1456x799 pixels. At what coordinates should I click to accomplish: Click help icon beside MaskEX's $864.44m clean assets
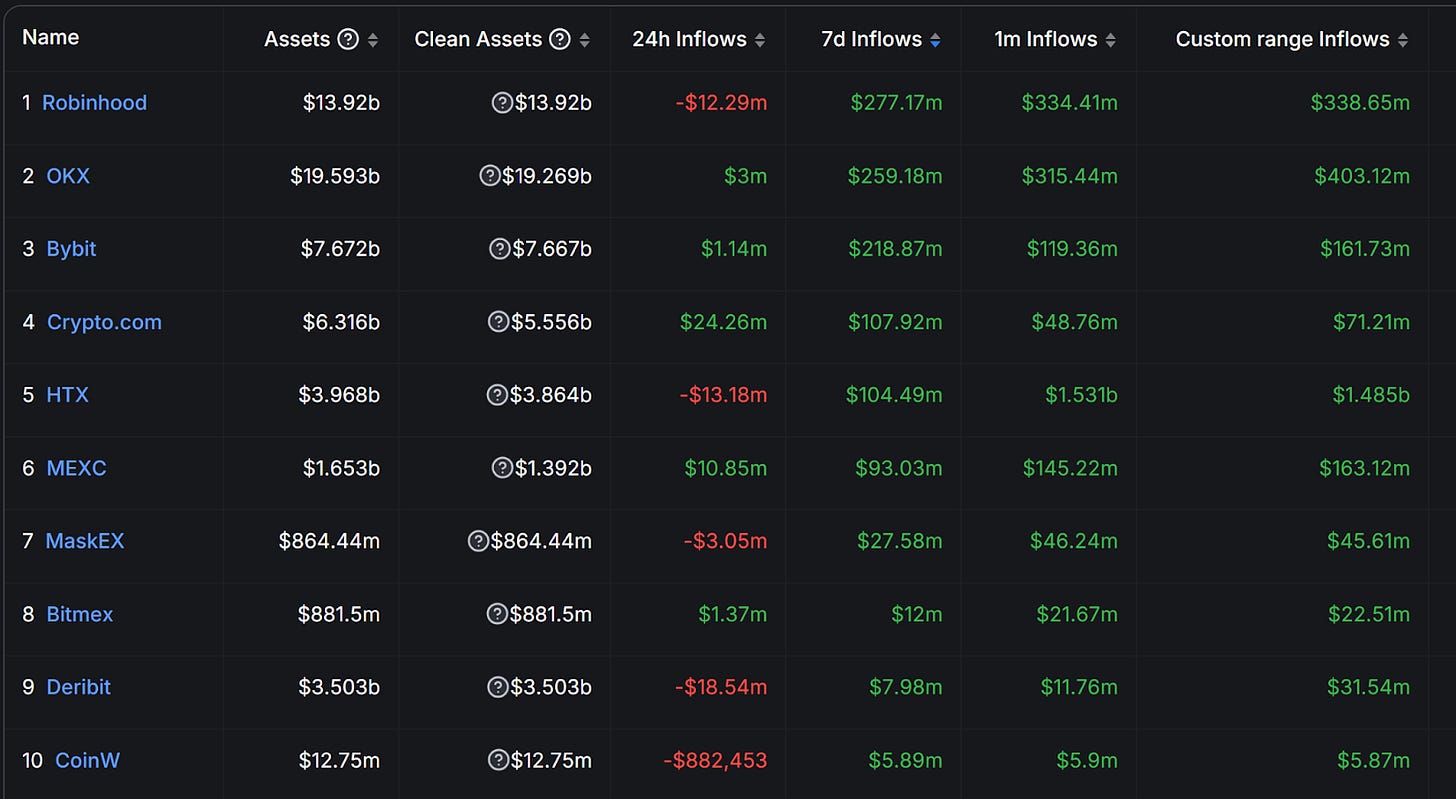point(478,540)
